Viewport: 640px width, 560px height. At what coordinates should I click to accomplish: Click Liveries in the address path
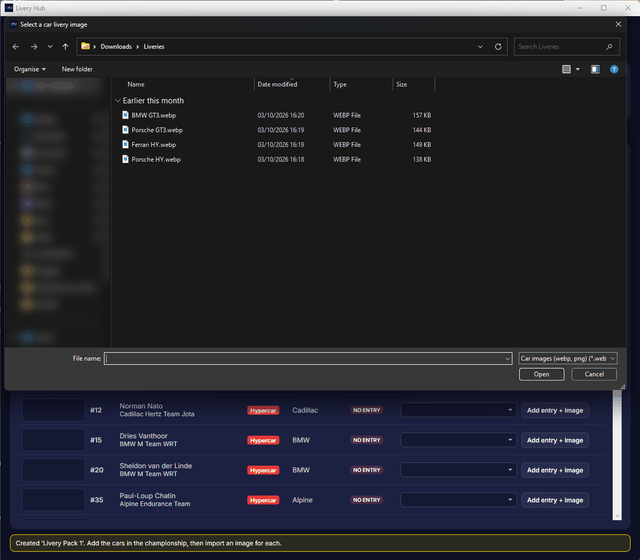(x=154, y=47)
